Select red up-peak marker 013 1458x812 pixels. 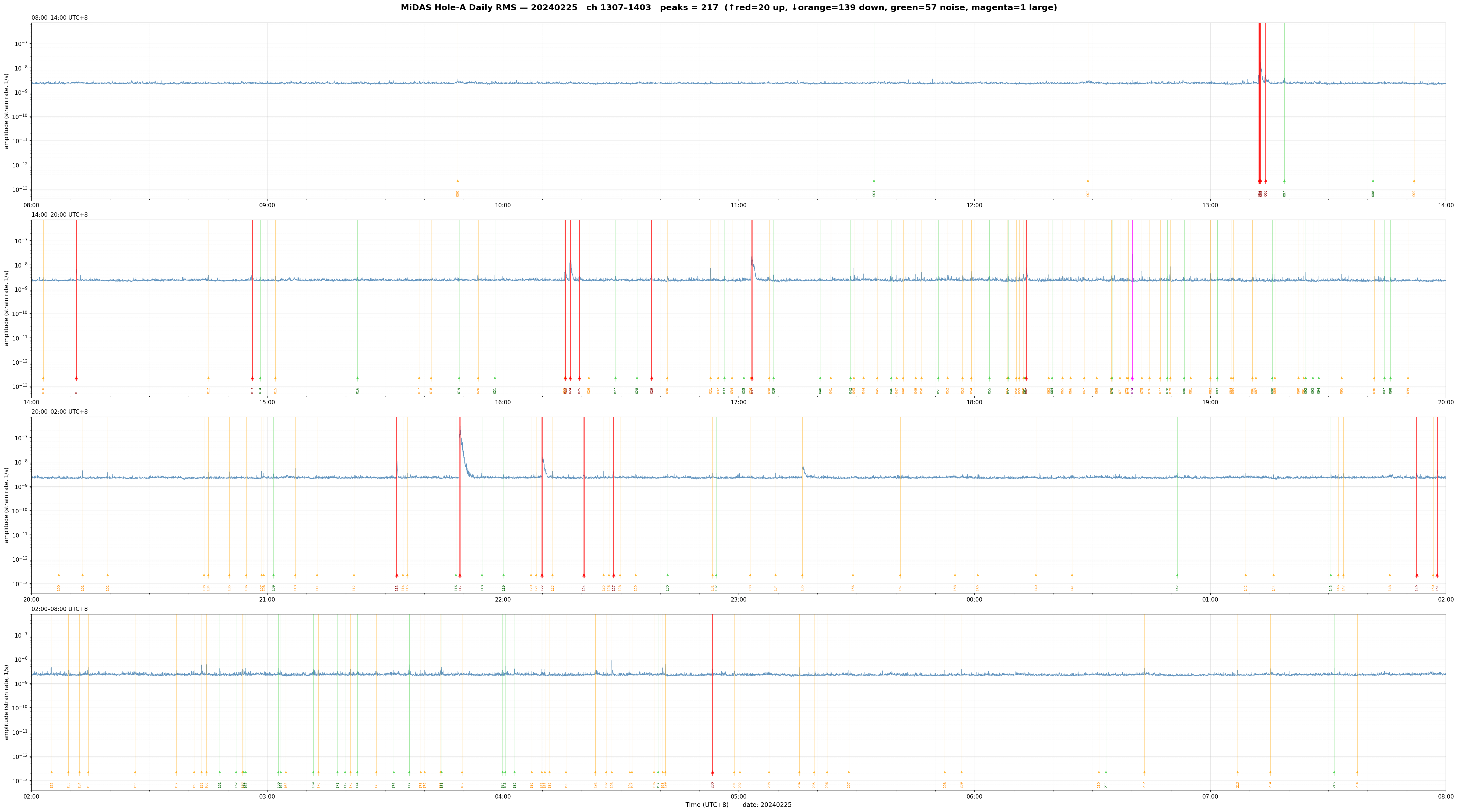point(252,378)
